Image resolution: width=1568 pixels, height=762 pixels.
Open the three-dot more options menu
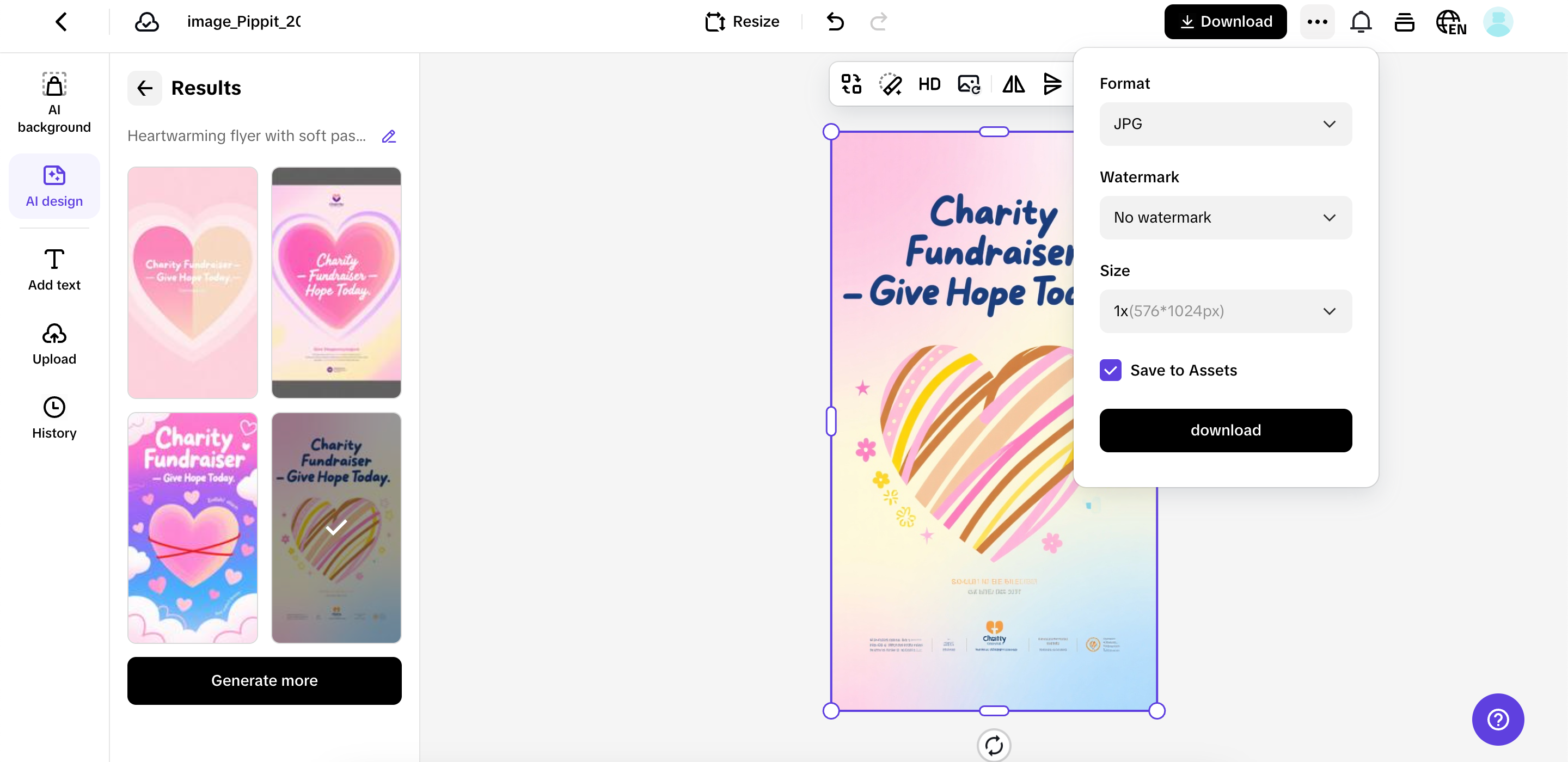click(1317, 22)
